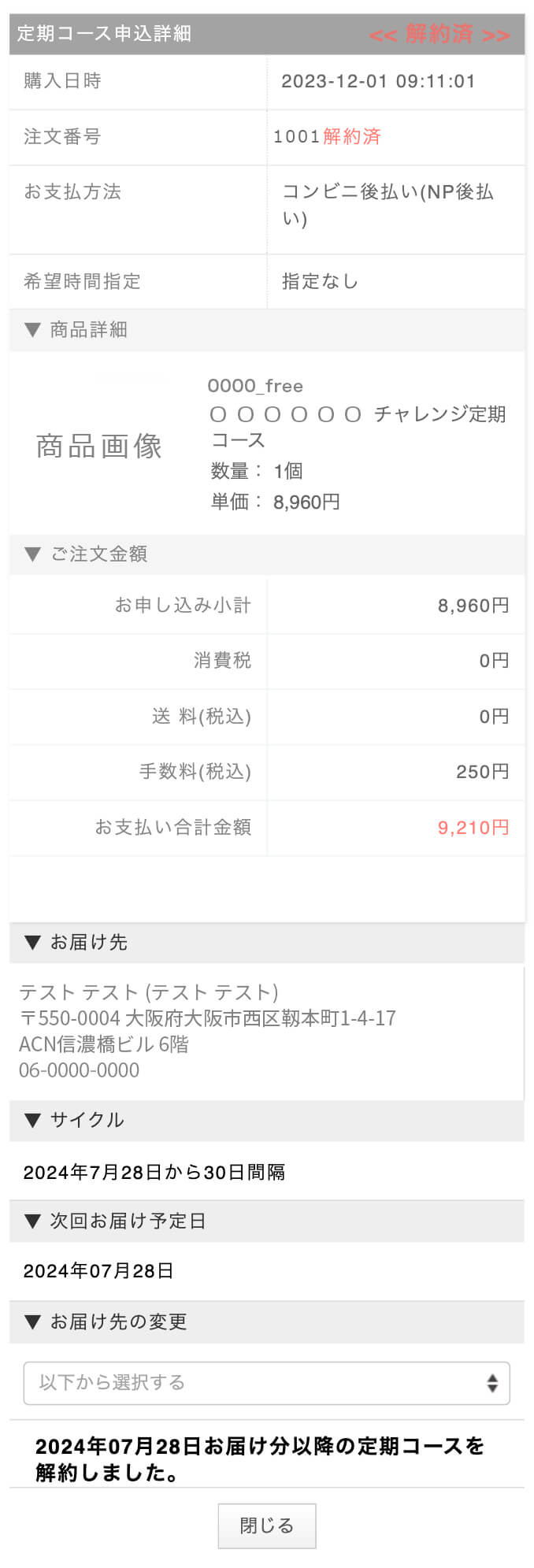Click the triangle icon beside ご注文金額
Viewport: 534px width, 1568px height.
click(32, 554)
